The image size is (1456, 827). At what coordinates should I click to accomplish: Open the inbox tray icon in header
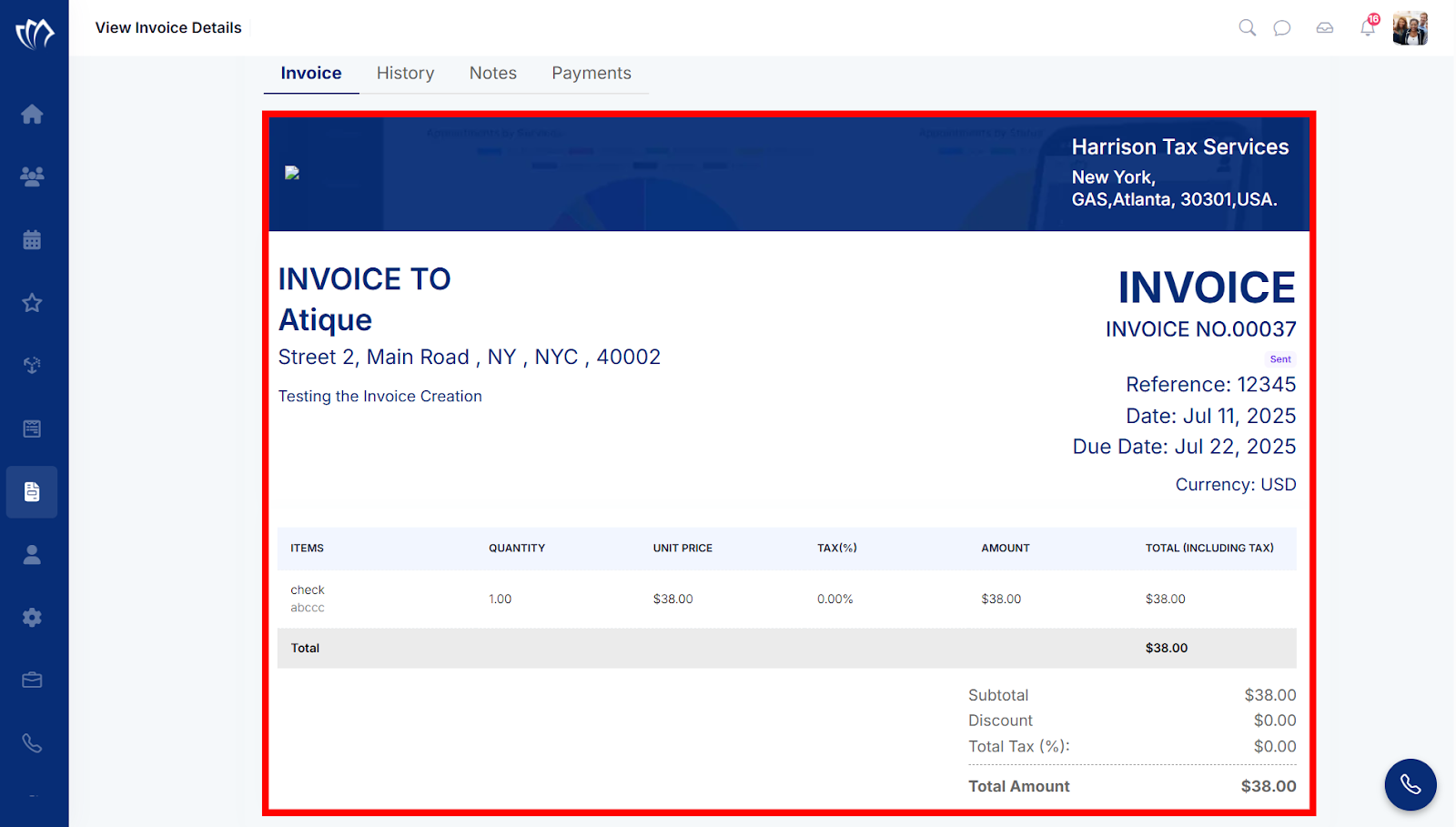pos(1325,28)
